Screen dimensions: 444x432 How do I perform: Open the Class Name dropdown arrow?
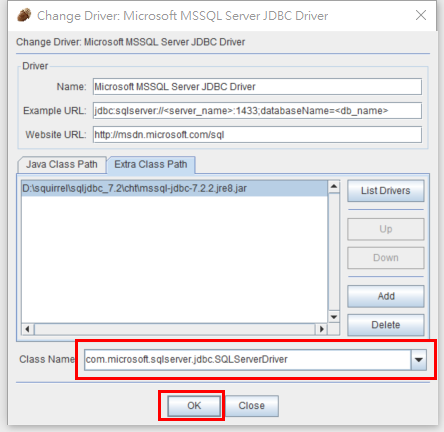click(x=419, y=360)
